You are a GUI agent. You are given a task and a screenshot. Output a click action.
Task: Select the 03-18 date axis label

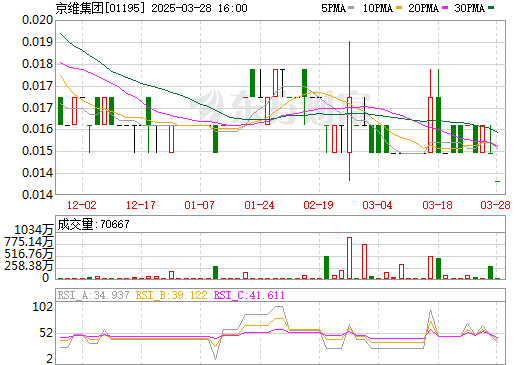tap(437, 205)
